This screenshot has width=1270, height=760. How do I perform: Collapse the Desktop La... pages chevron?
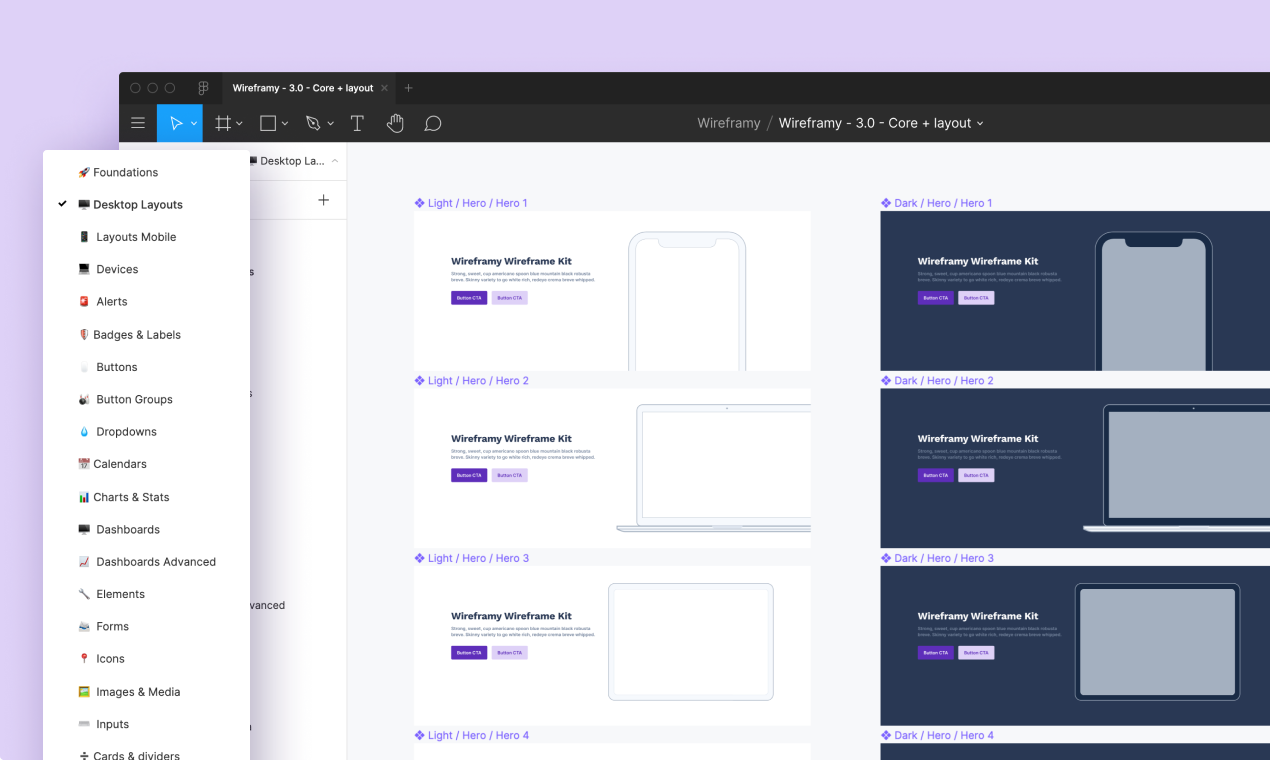pyautogui.click(x=334, y=161)
